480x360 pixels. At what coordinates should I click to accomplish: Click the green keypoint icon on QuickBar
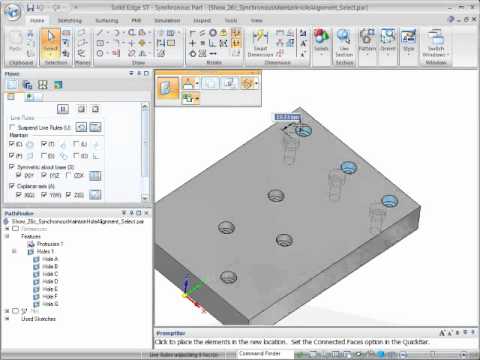pyautogui.click(x=188, y=98)
